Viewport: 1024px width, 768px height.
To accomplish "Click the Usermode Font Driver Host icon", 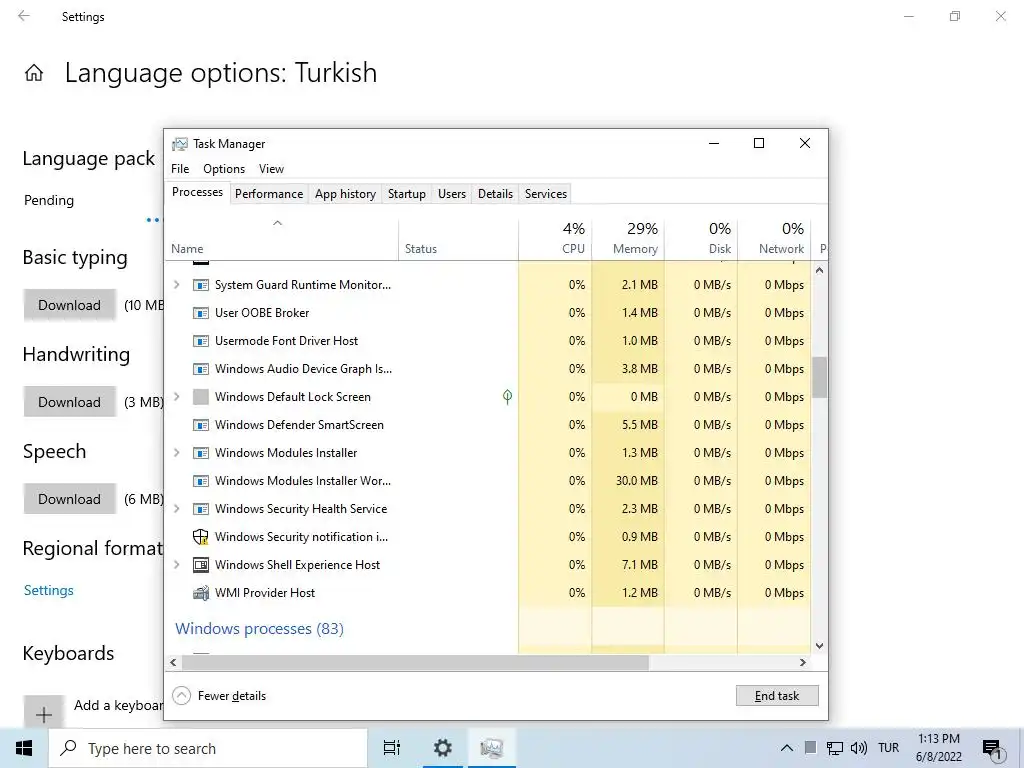I will coord(201,341).
